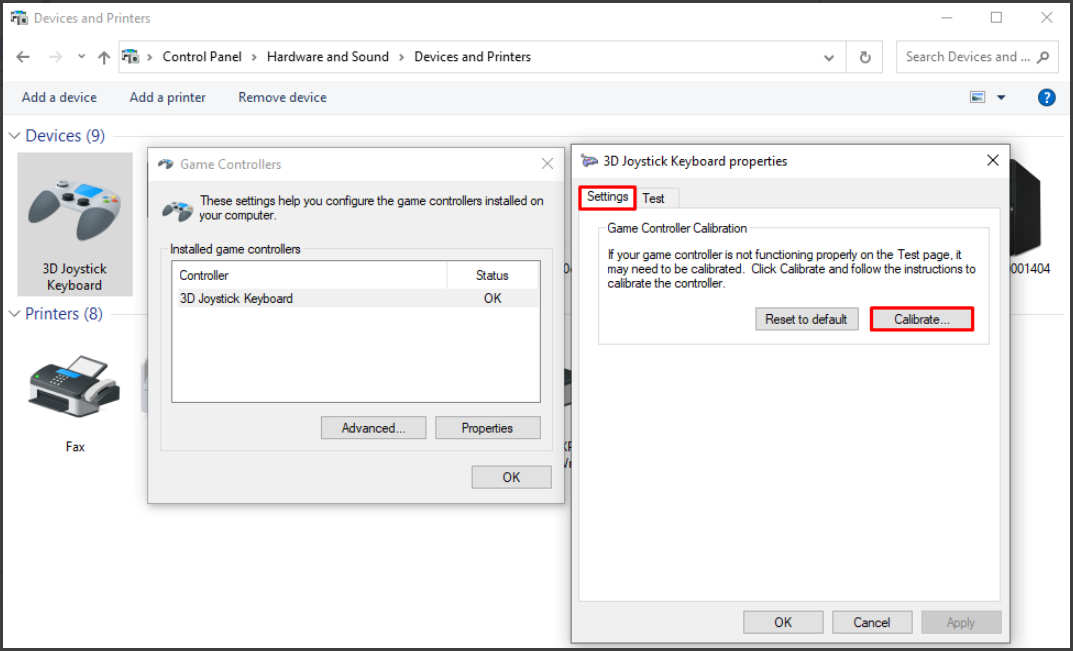Click Calibrate to calibrate the controller

(x=920, y=319)
